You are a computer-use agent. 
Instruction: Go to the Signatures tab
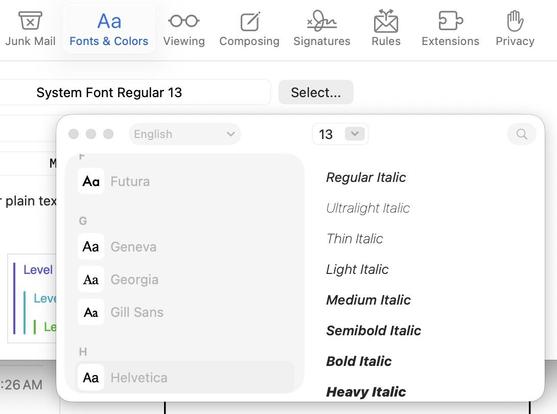322,29
